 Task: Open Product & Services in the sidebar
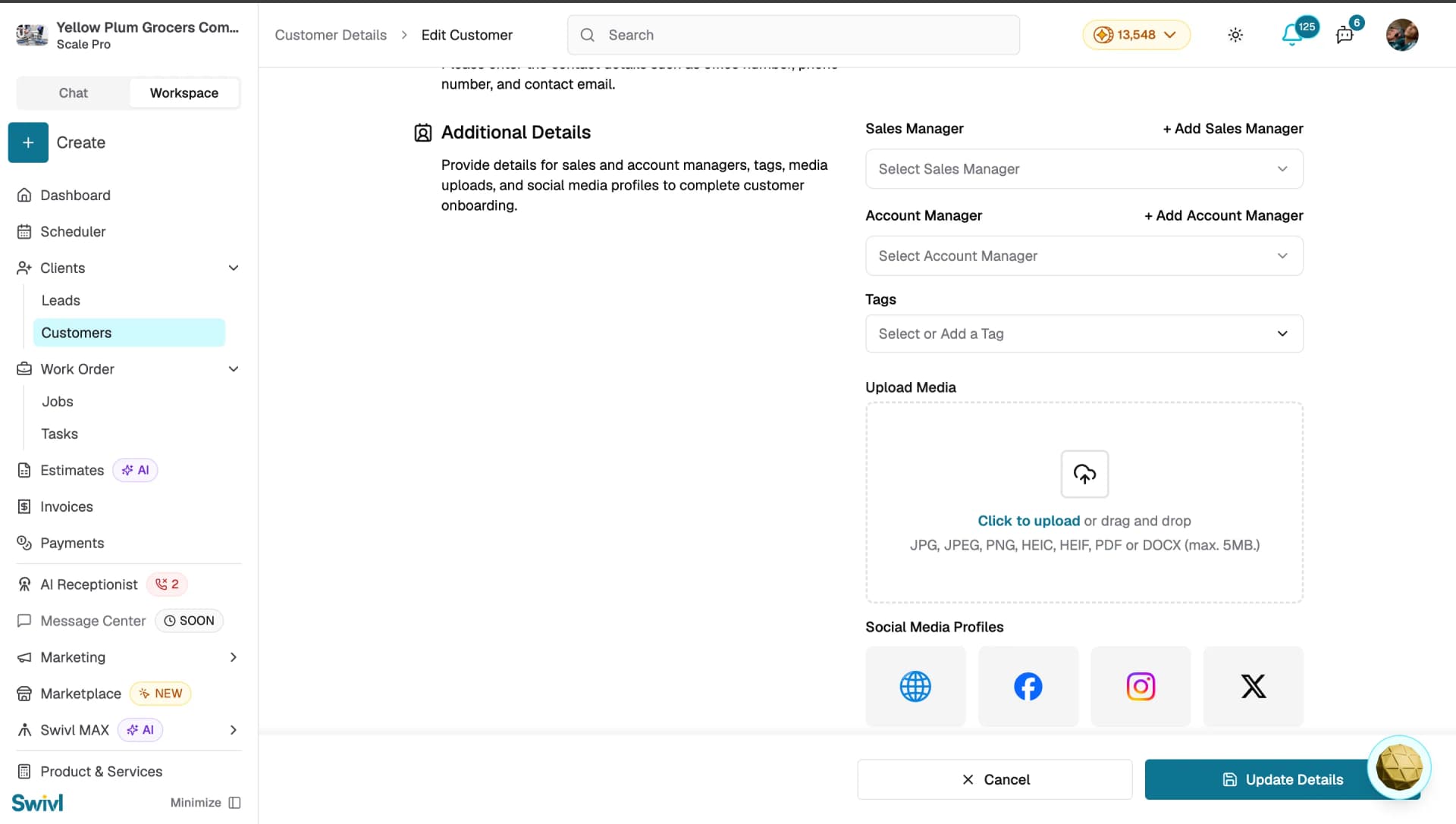(x=101, y=772)
